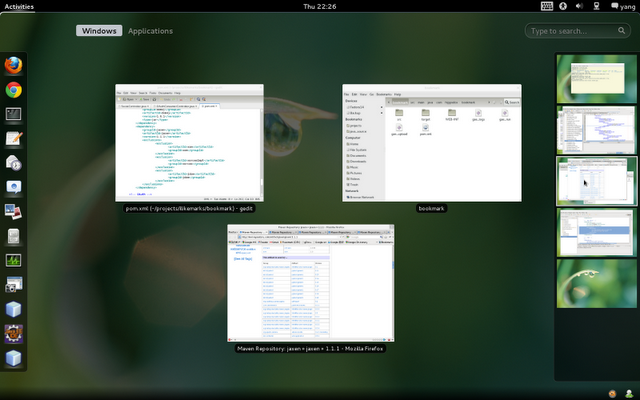Switch to the Applications view

(x=150, y=31)
